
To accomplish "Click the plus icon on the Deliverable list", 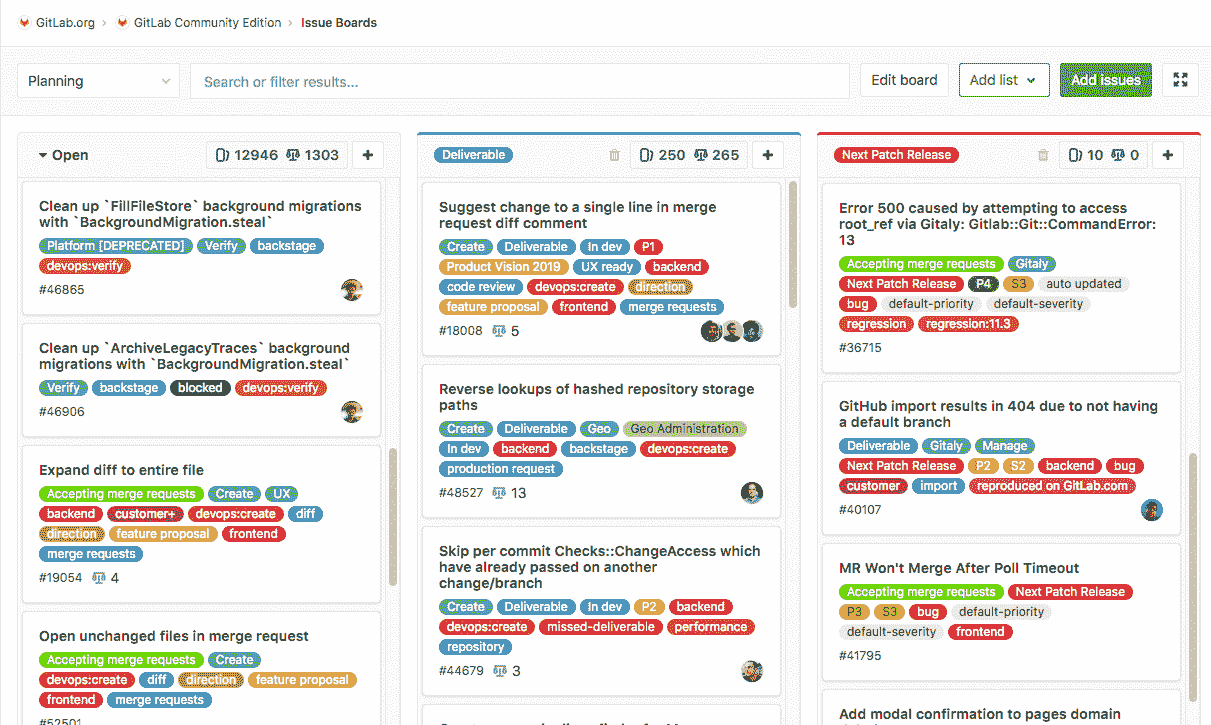I will [x=769, y=155].
